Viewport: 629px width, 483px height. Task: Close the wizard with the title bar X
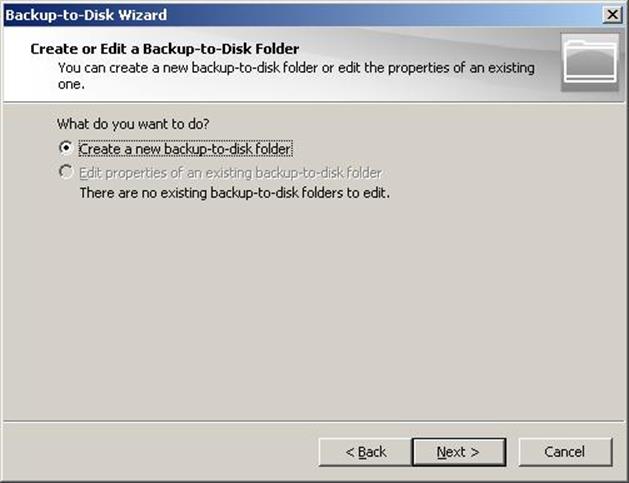[611, 15]
